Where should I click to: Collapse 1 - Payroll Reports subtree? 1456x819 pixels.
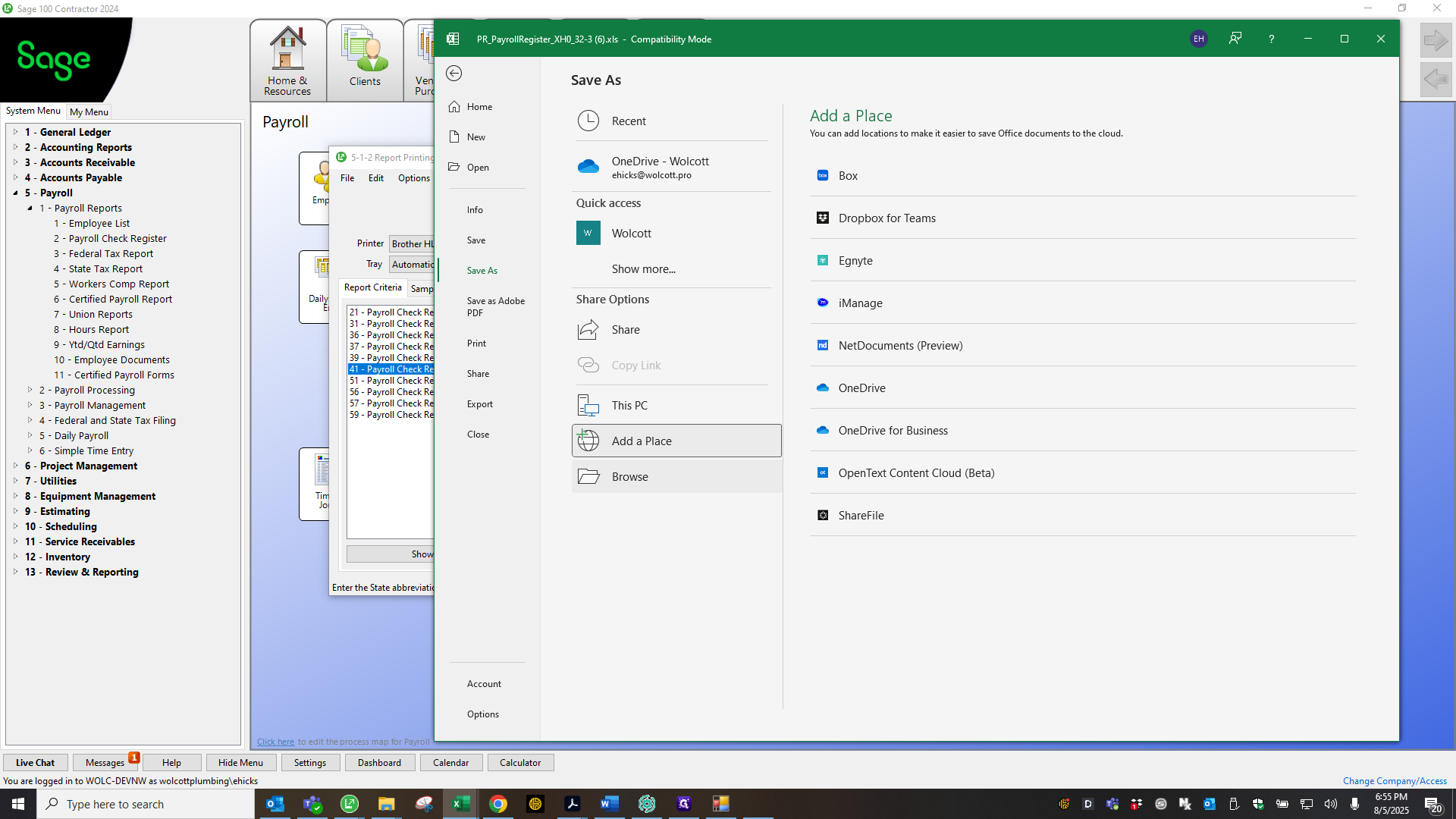pyautogui.click(x=30, y=208)
